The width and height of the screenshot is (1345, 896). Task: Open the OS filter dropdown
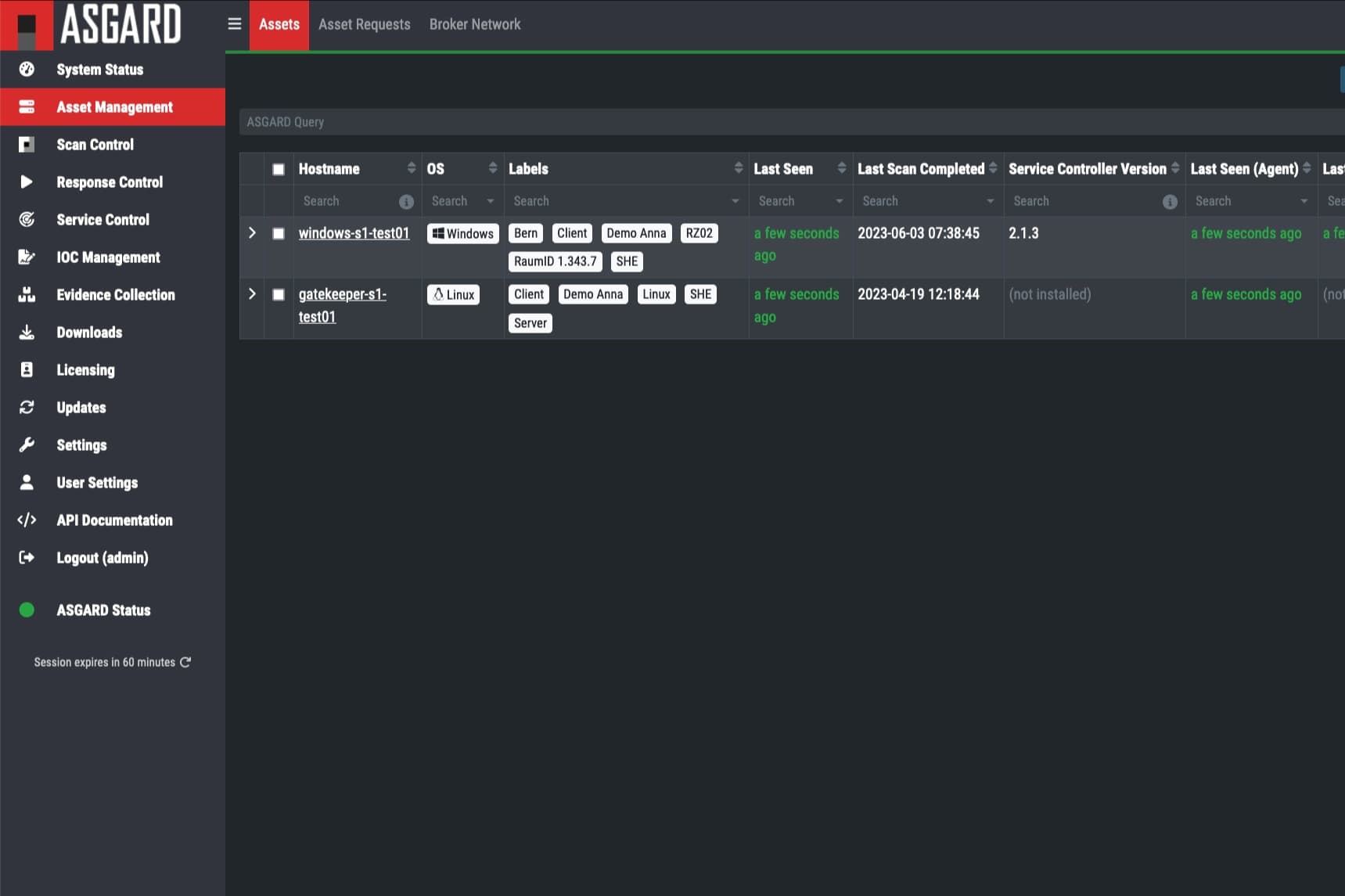click(x=491, y=201)
